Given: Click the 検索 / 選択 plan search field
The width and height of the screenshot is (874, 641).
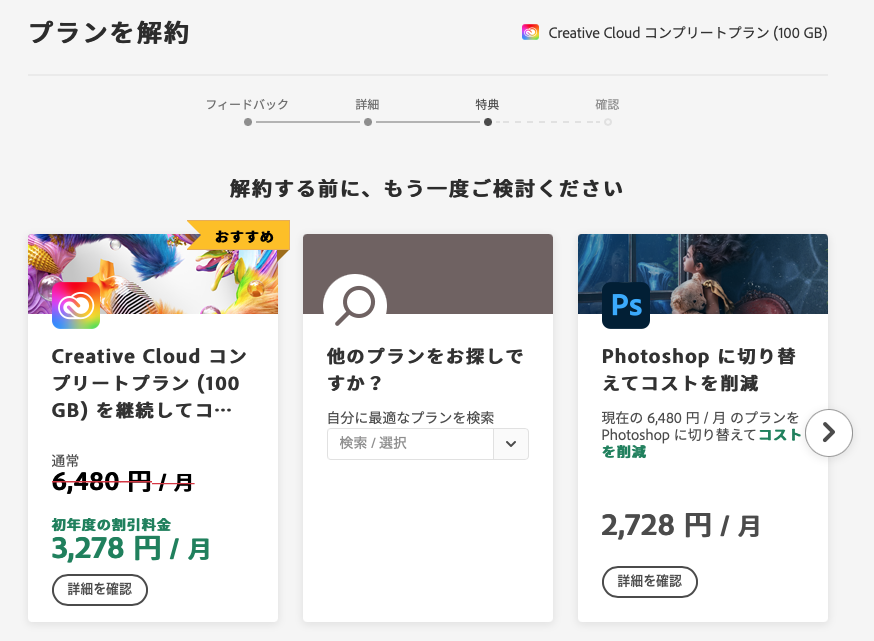Looking at the screenshot, I should [x=410, y=443].
